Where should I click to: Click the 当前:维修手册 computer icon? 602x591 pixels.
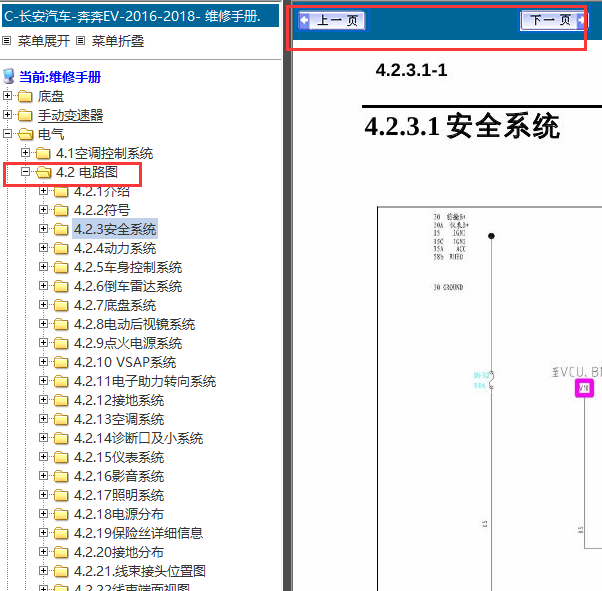(9, 76)
